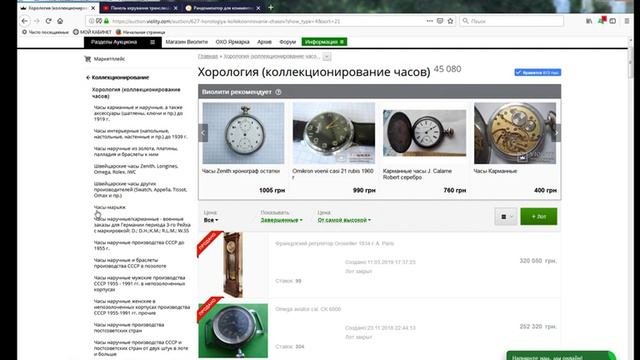
Task: Open Карманные часы J. Calame Robert thumbnail
Action: (x=424, y=133)
